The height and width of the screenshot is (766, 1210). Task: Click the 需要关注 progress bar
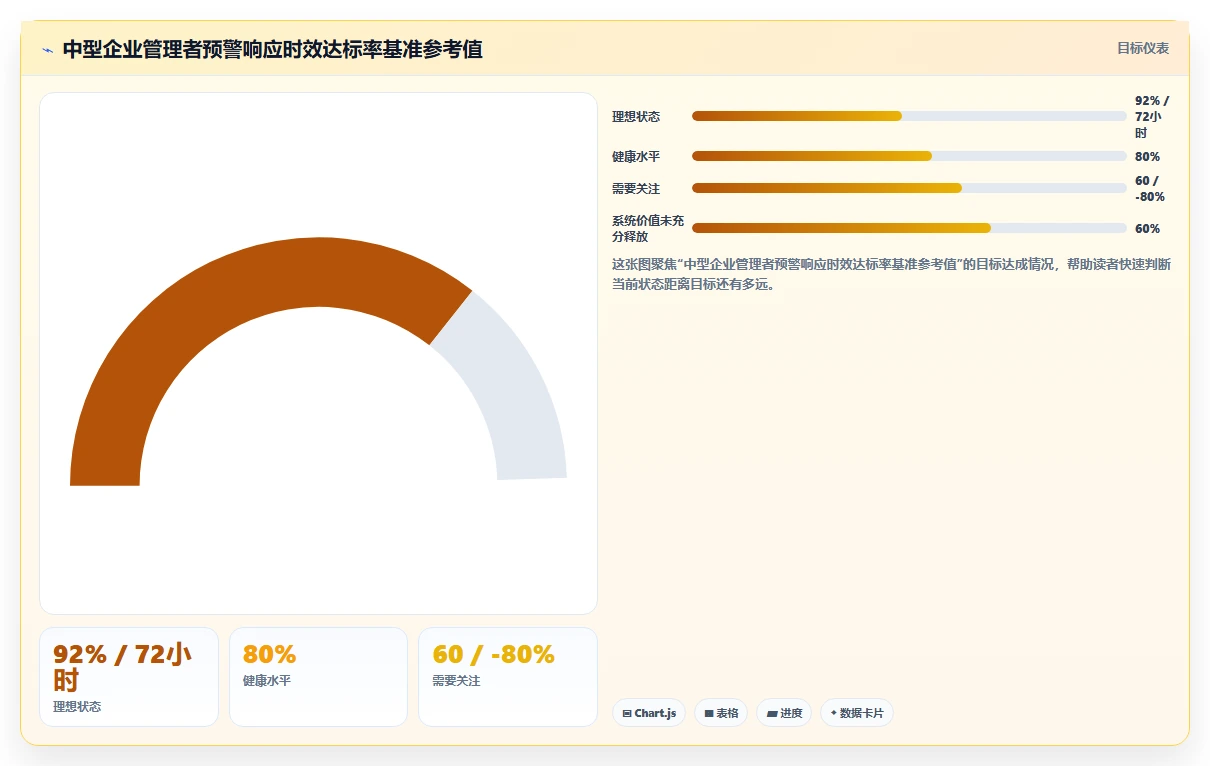point(909,188)
